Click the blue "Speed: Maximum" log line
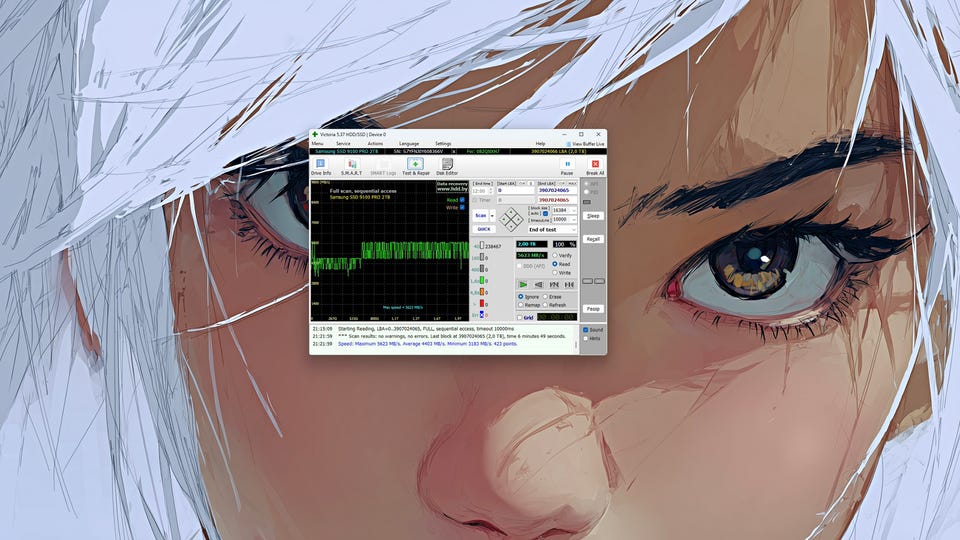Viewport: 960px width, 540px height. pyautogui.click(x=427, y=343)
